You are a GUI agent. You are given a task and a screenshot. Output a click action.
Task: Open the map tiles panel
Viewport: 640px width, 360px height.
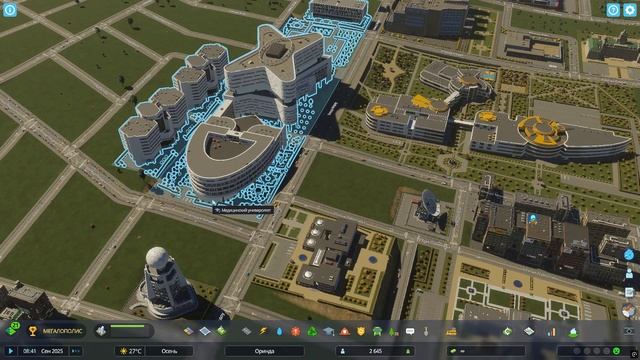click(529, 331)
